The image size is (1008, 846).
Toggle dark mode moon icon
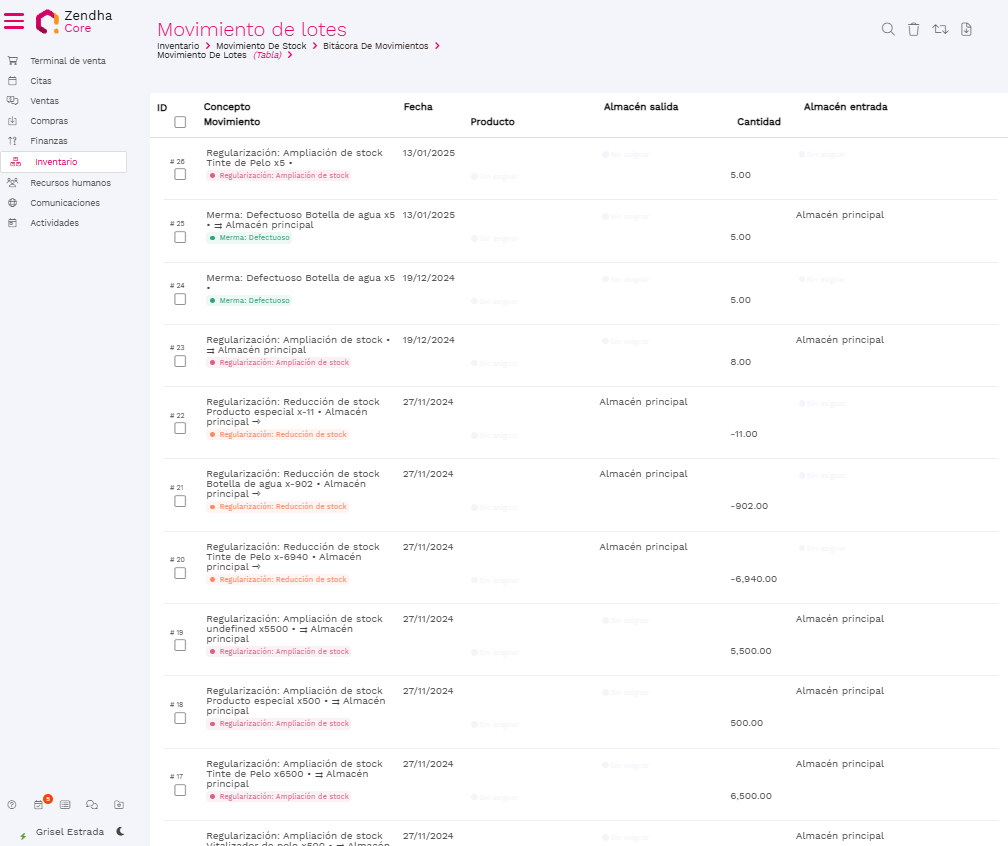pos(121,831)
